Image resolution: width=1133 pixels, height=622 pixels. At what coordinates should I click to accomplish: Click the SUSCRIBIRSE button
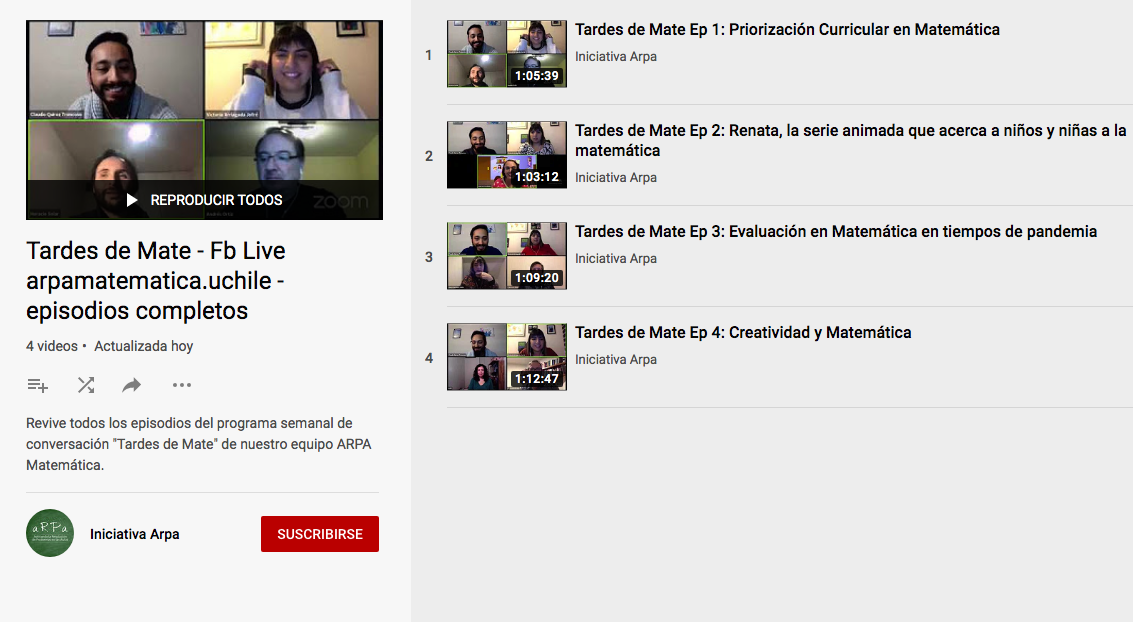pos(319,534)
